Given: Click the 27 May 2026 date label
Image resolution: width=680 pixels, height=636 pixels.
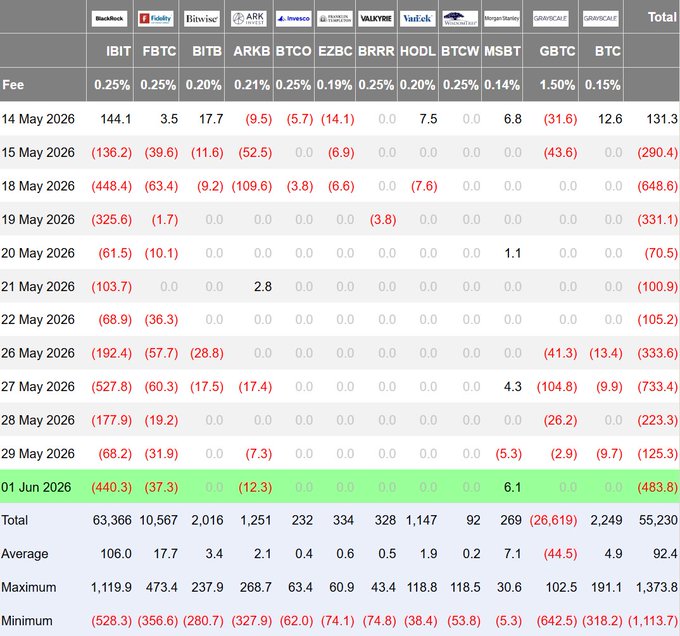Looking at the screenshot, I should coord(38,386).
